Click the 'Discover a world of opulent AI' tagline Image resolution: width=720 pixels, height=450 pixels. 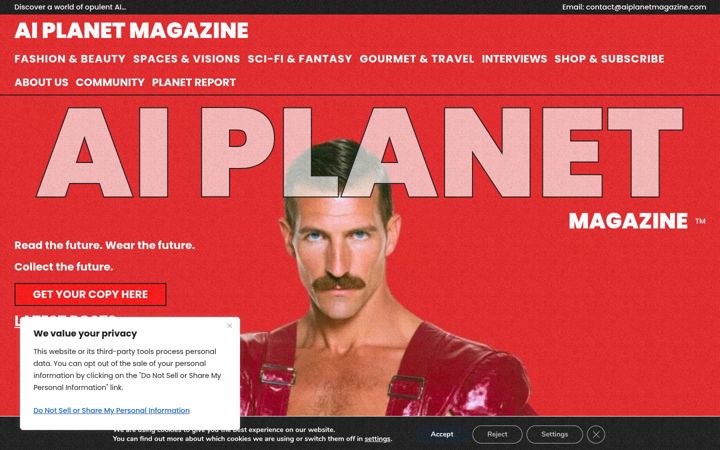coord(70,7)
